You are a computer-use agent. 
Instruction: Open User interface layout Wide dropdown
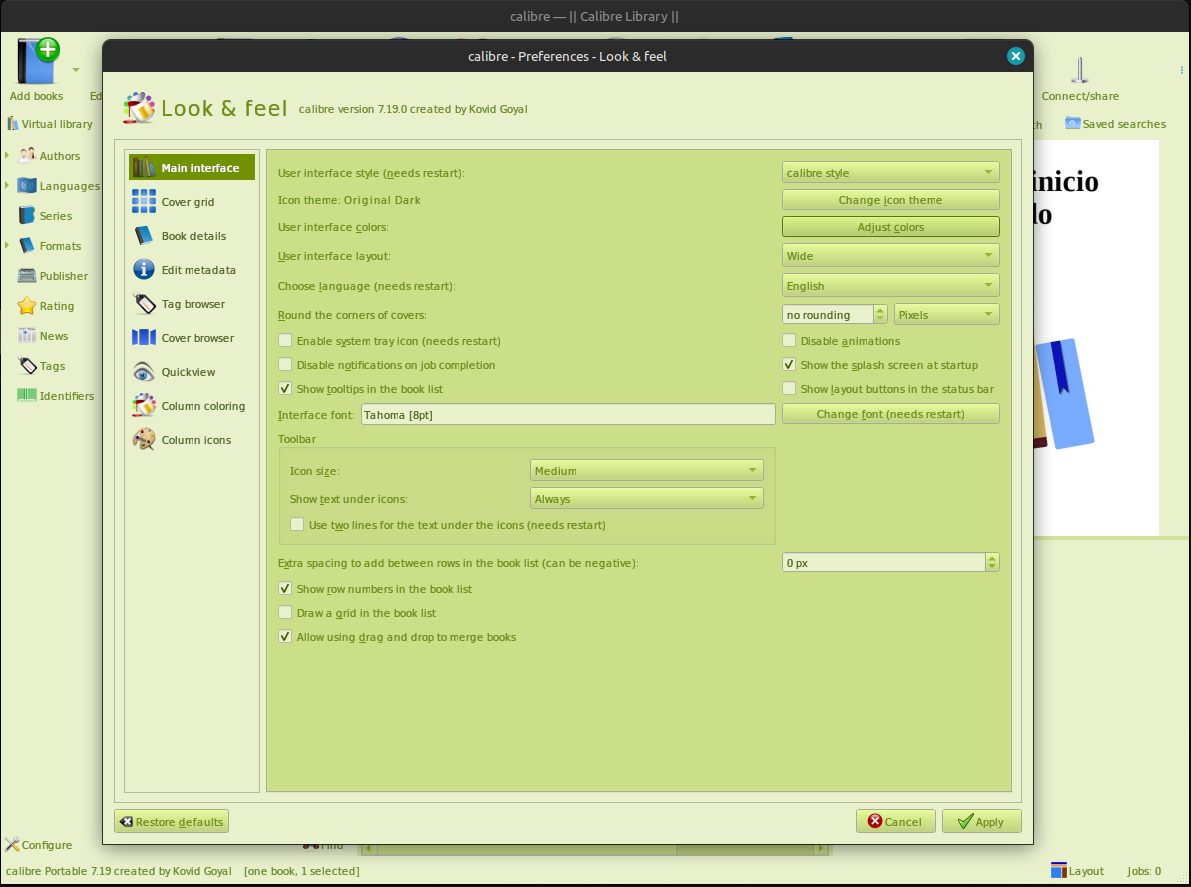890,255
